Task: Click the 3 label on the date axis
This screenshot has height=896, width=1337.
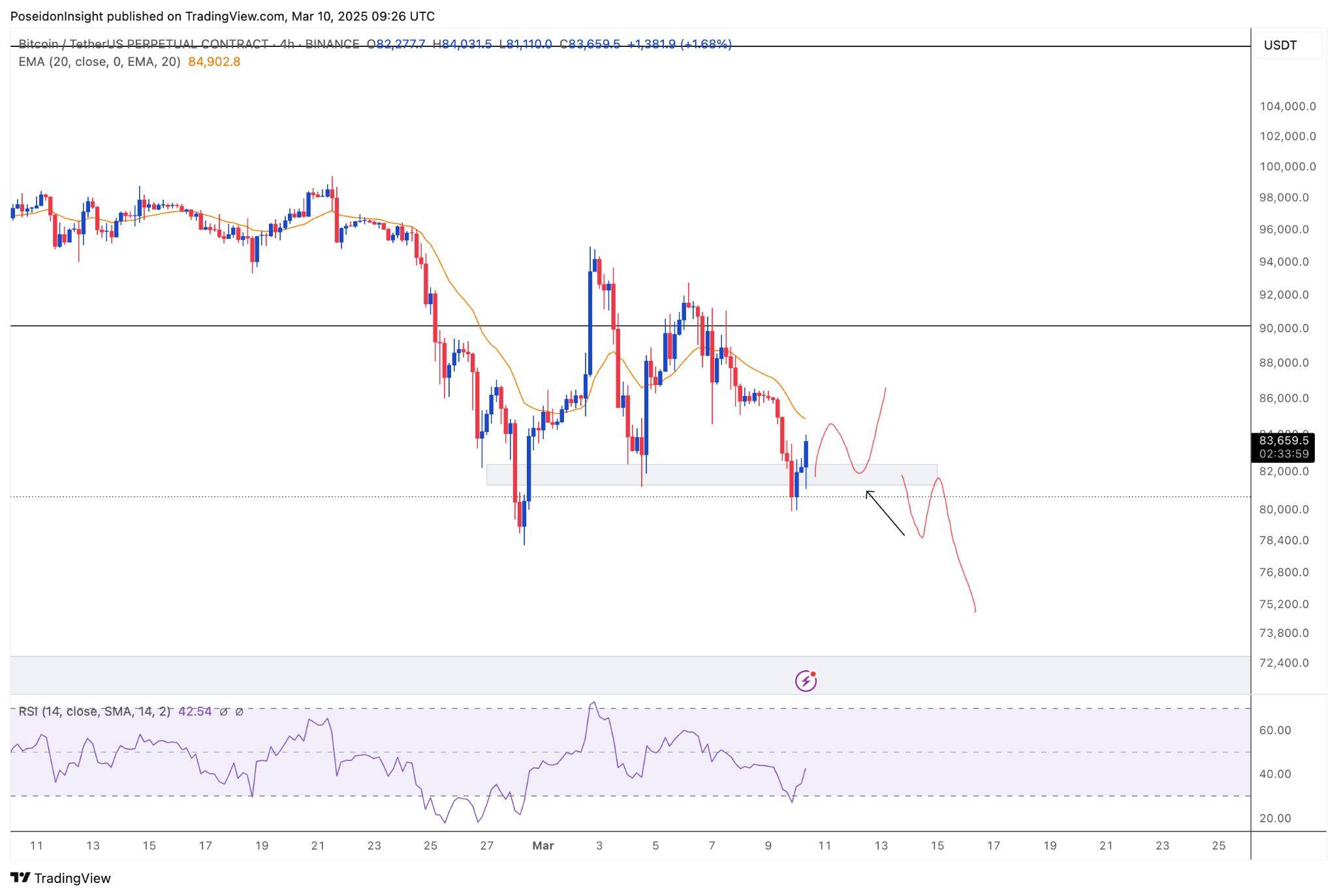Action: [x=599, y=846]
